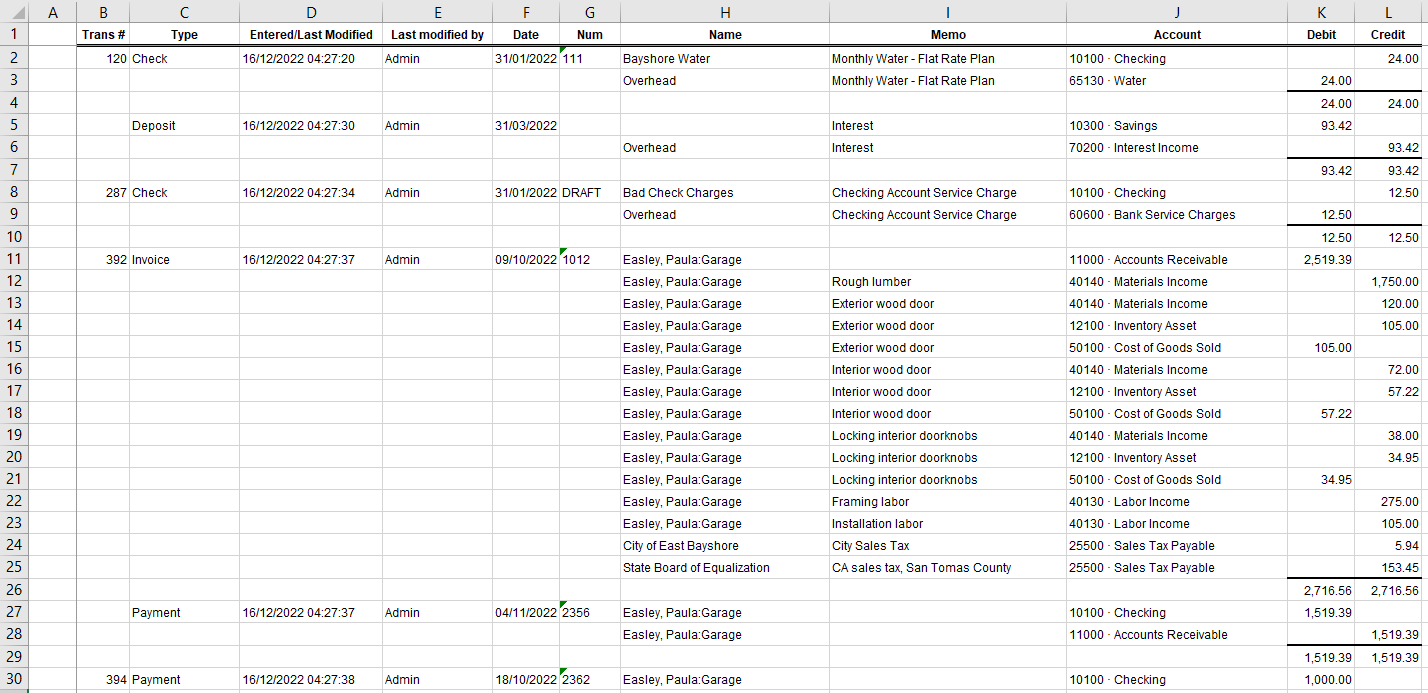Select the "Last modified by" header cell
Viewport: 1428px width, 693px height.
(x=437, y=35)
